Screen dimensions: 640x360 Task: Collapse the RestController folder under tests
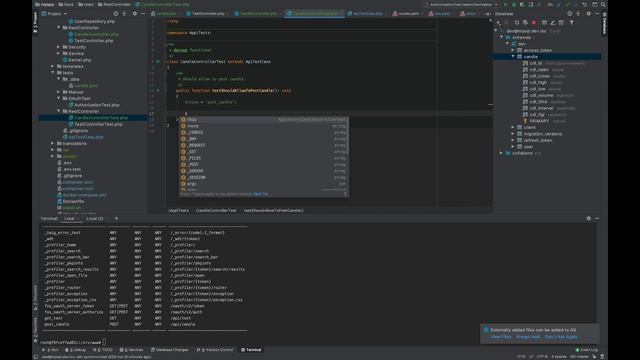click(58, 111)
